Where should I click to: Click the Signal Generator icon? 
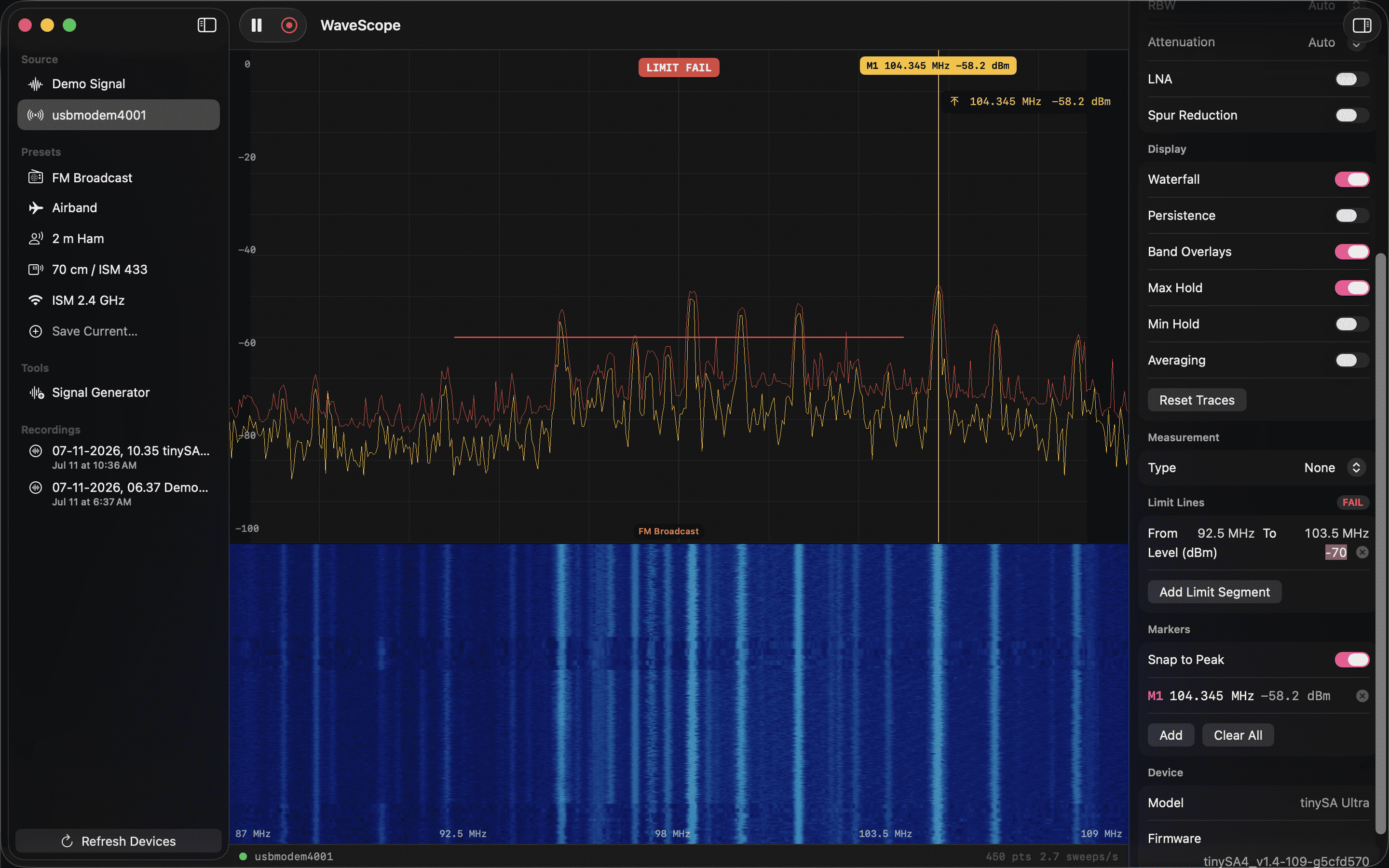pos(37,393)
